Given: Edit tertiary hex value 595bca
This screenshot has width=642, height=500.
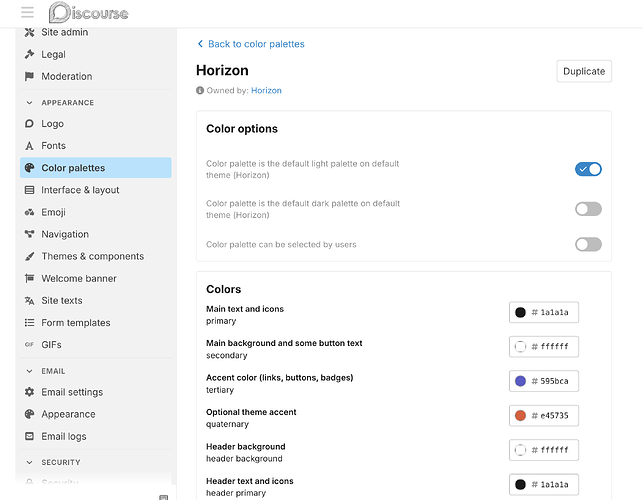Looking at the screenshot, I should [x=554, y=381].
